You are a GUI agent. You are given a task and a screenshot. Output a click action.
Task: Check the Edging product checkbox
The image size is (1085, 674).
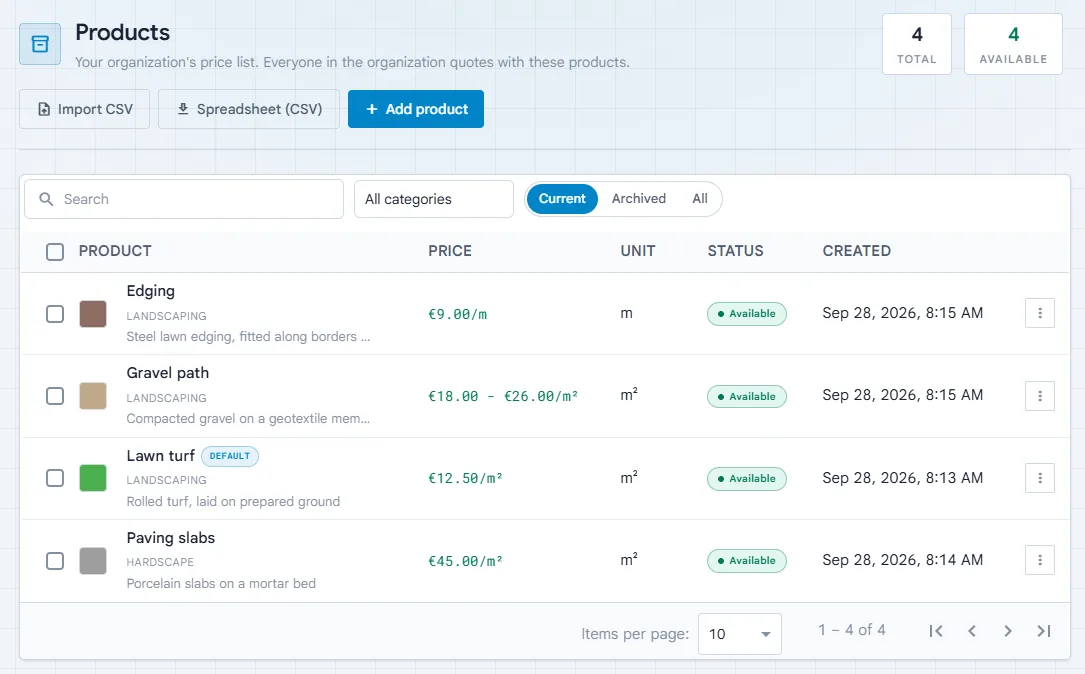[x=55, y=314]
